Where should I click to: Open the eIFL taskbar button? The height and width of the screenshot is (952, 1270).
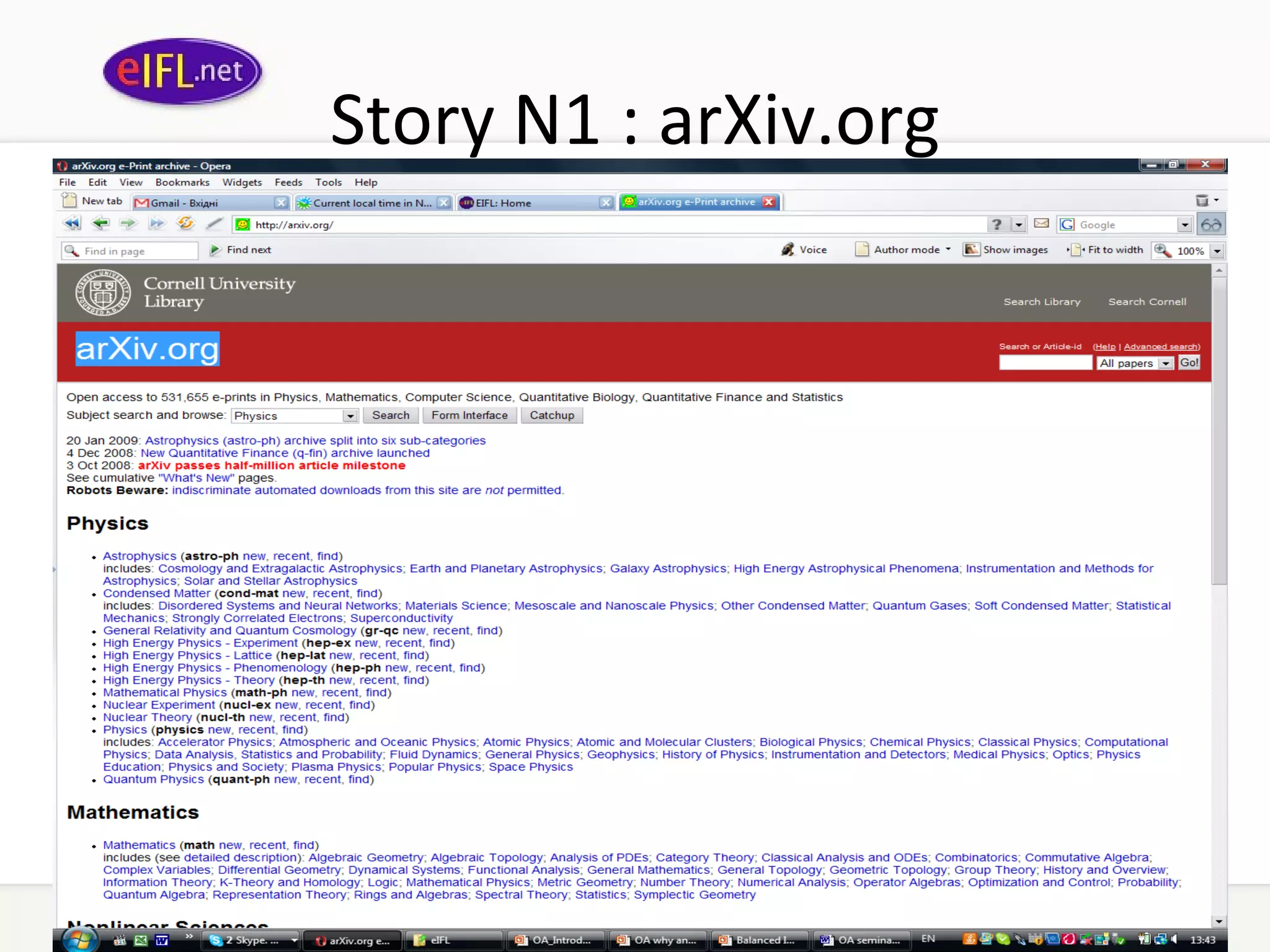tap(454, 940)
